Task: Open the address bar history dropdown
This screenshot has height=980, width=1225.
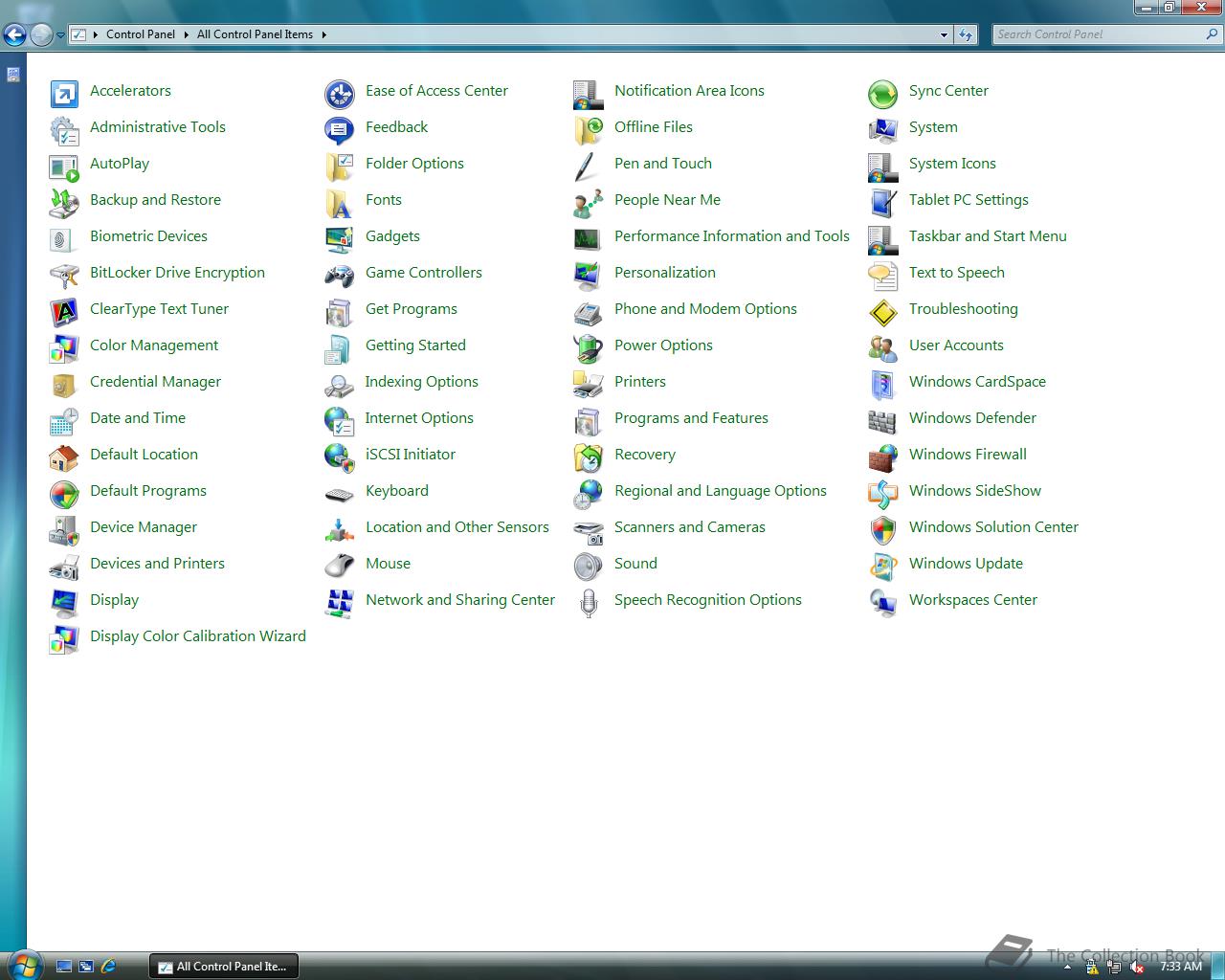Action: coord(944,34)
